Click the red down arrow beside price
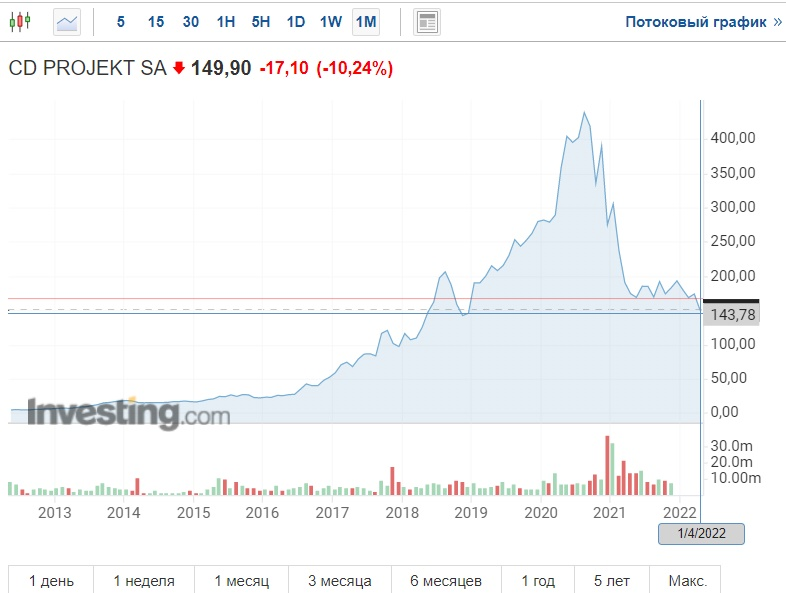Screen dimensions: 786x593 pyautogui.click(x=179, y=68)
